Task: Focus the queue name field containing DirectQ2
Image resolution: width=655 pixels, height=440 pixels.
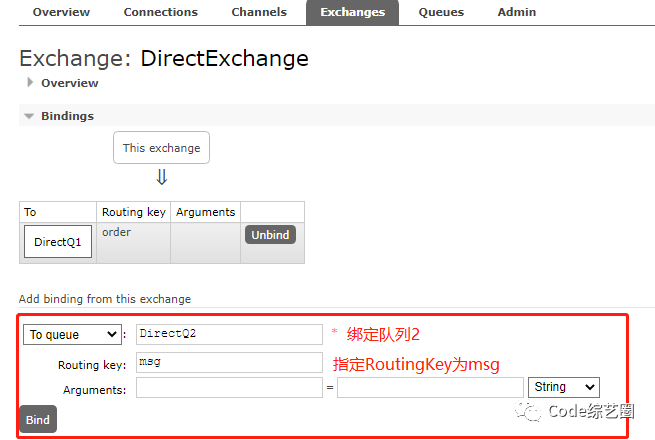Action: tap(229, 334)
